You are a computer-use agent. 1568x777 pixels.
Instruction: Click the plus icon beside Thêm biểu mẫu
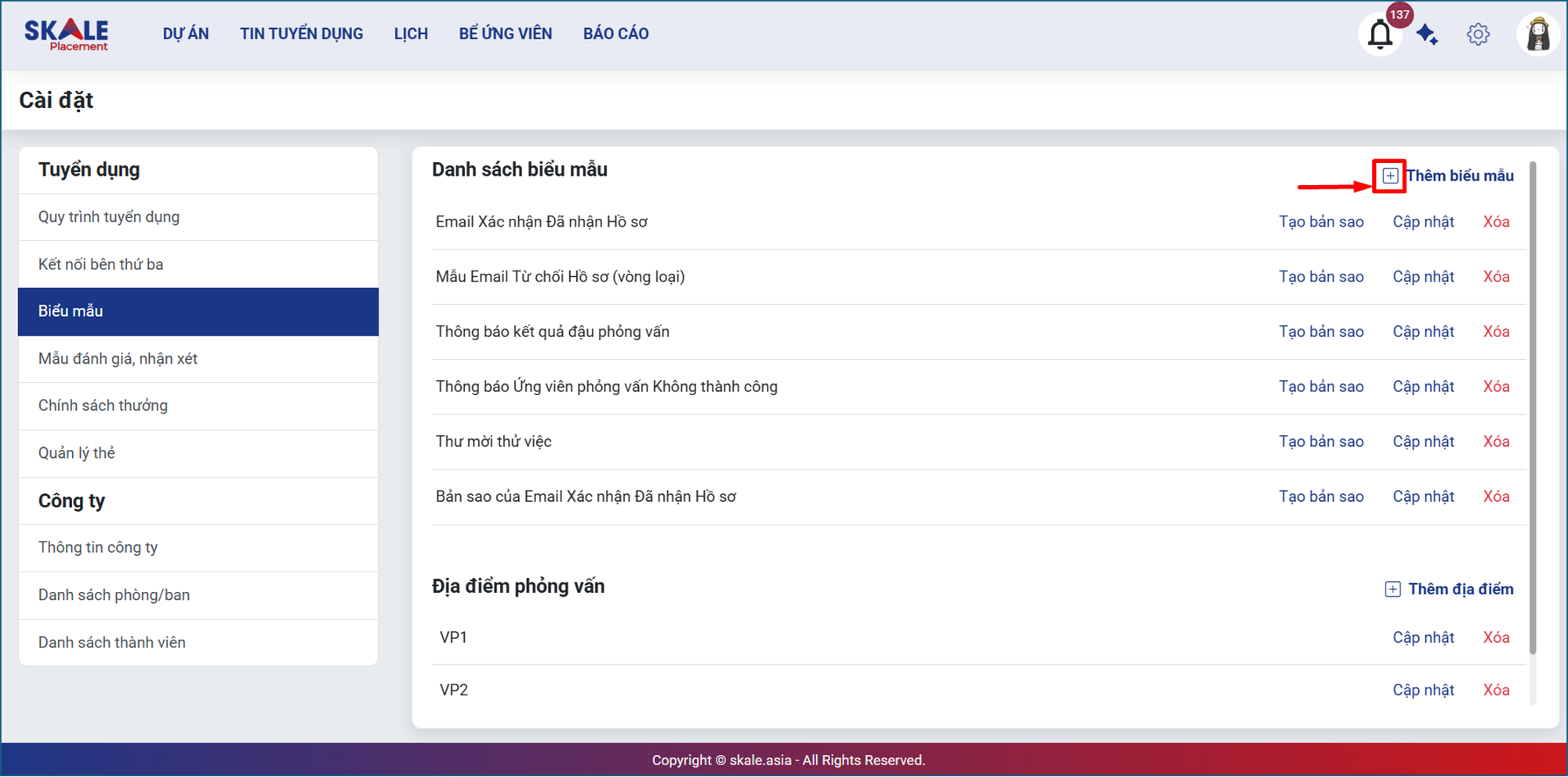tap(1389, 176)
